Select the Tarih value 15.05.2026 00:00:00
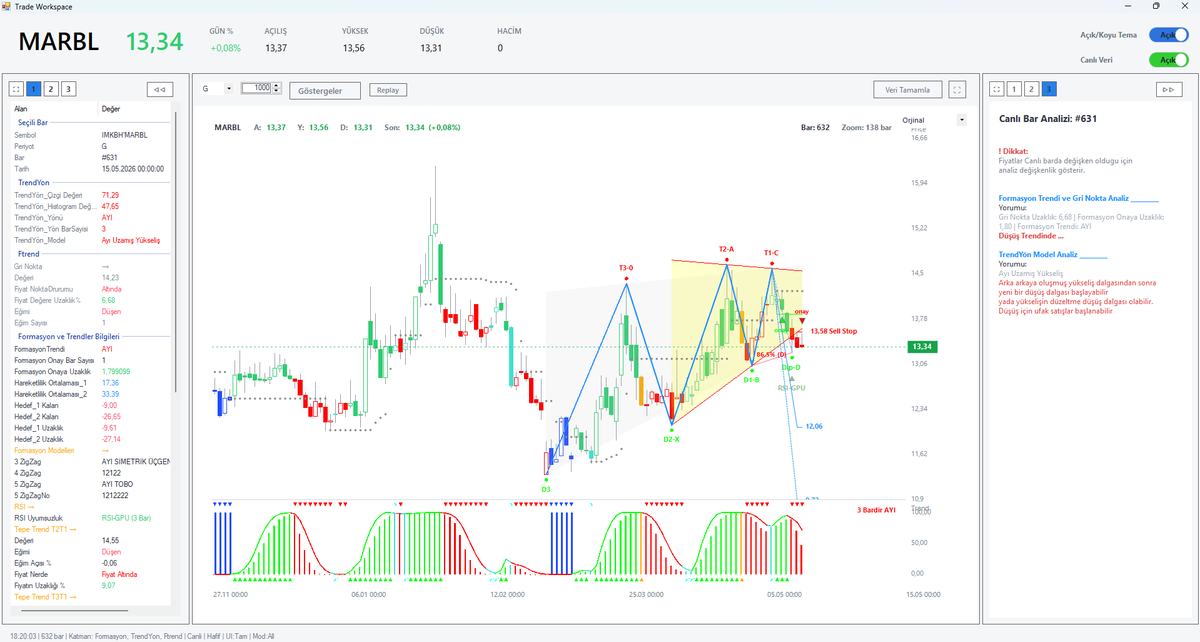 (132, 169)
